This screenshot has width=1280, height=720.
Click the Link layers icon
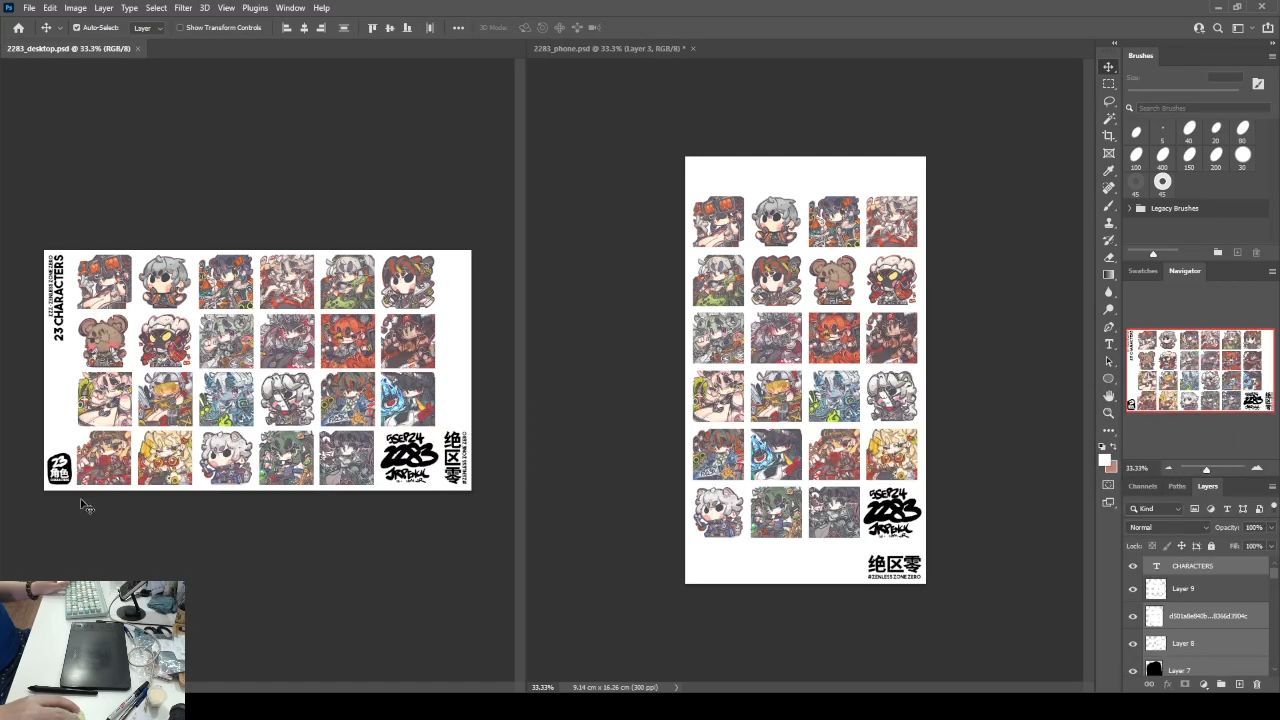click(1149, 684)
